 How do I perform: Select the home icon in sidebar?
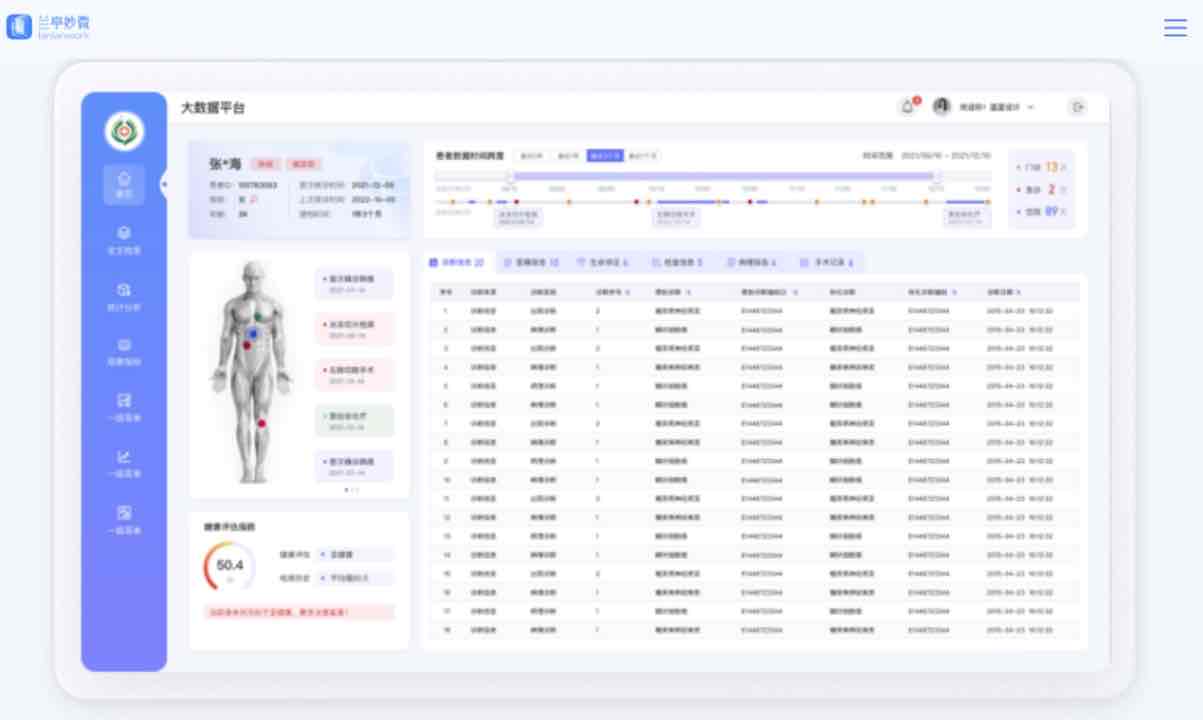point(124,184)
